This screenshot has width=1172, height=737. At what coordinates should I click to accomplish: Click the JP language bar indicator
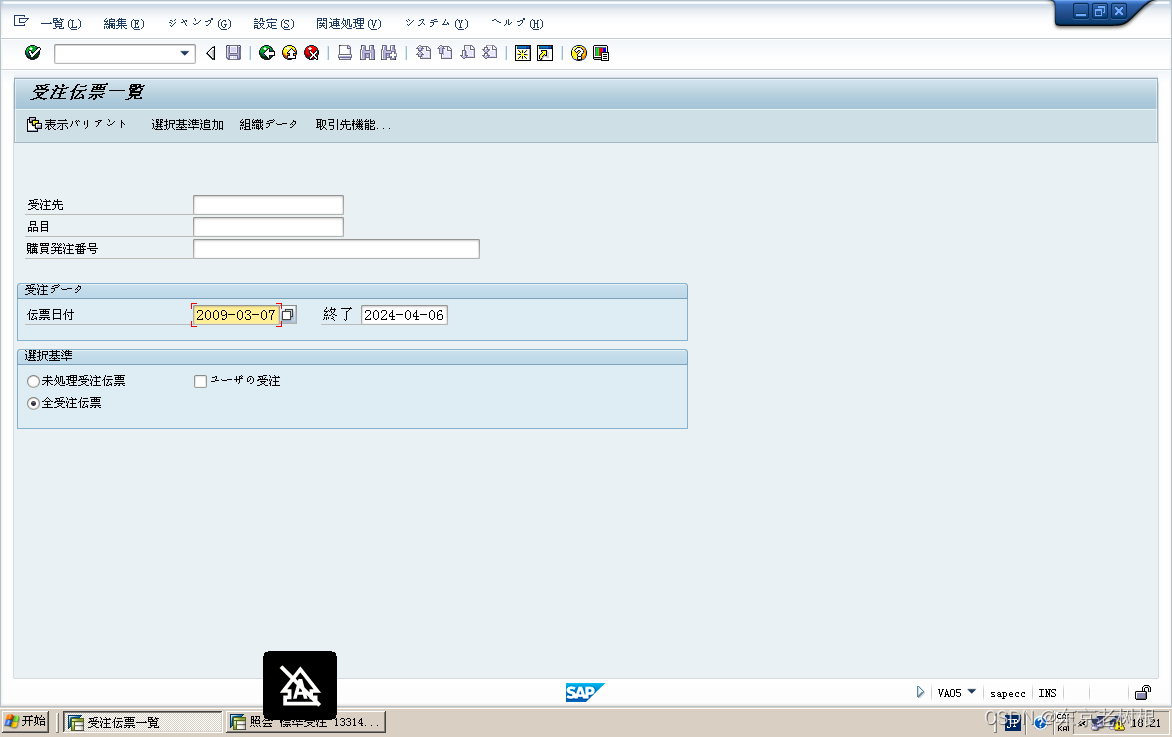pyautogui.click(x=1012, y=722)
